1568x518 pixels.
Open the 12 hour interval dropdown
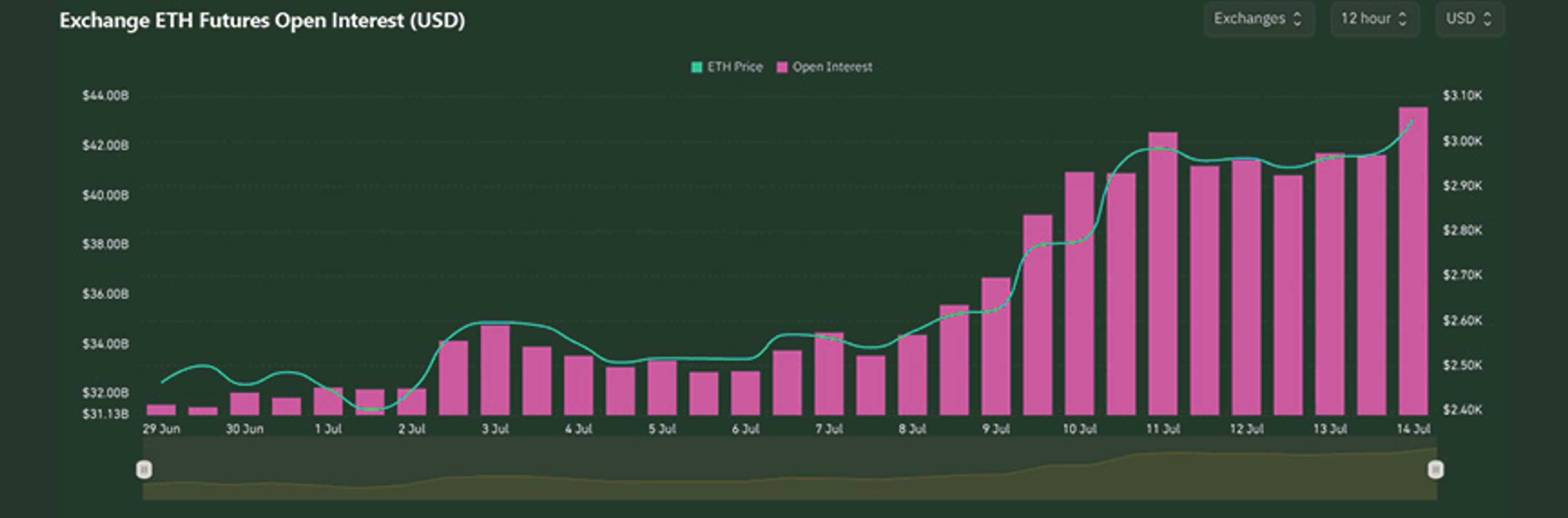(x=1374, y=20)
